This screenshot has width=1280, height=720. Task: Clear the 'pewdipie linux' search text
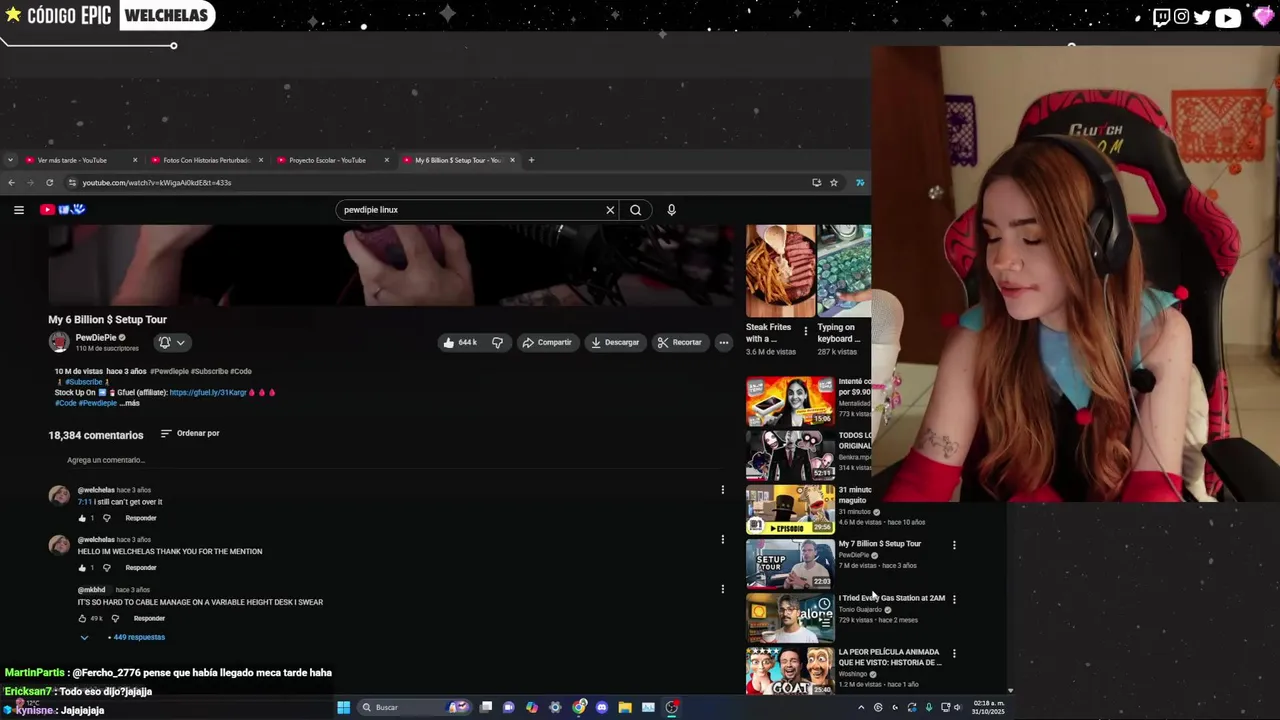click(610, 210)
